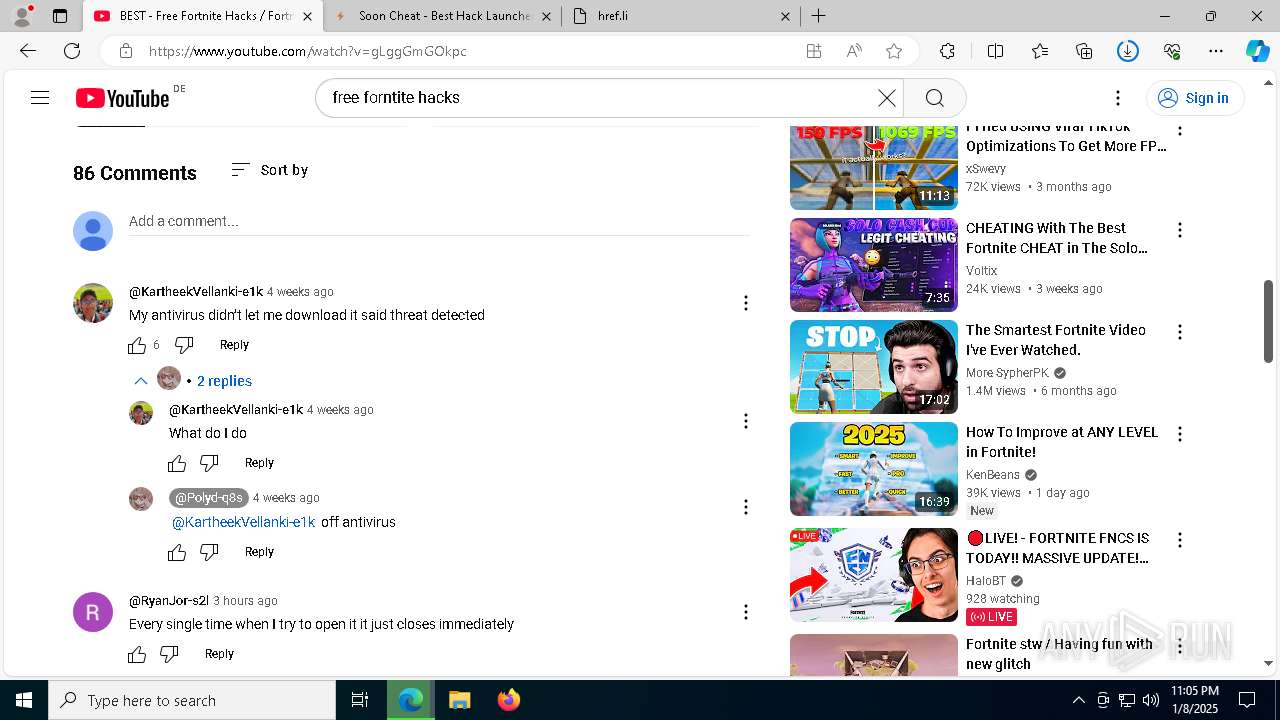Open Task View on taskbar
1280x720 pixels.
[x=360, y=700]
